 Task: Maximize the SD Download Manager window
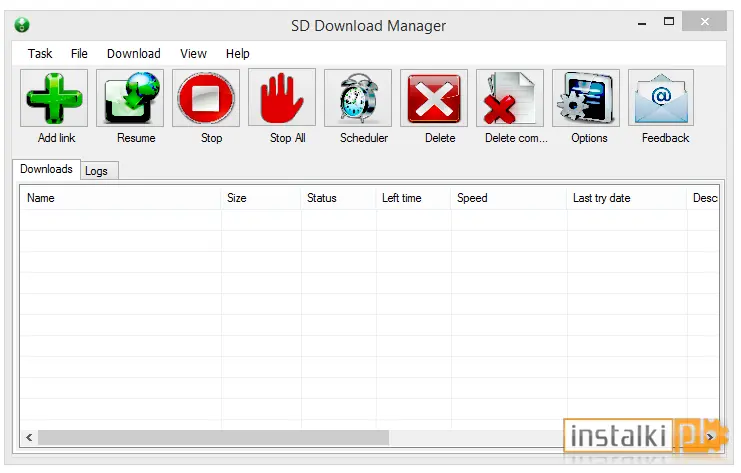click(x=669, y=22)
